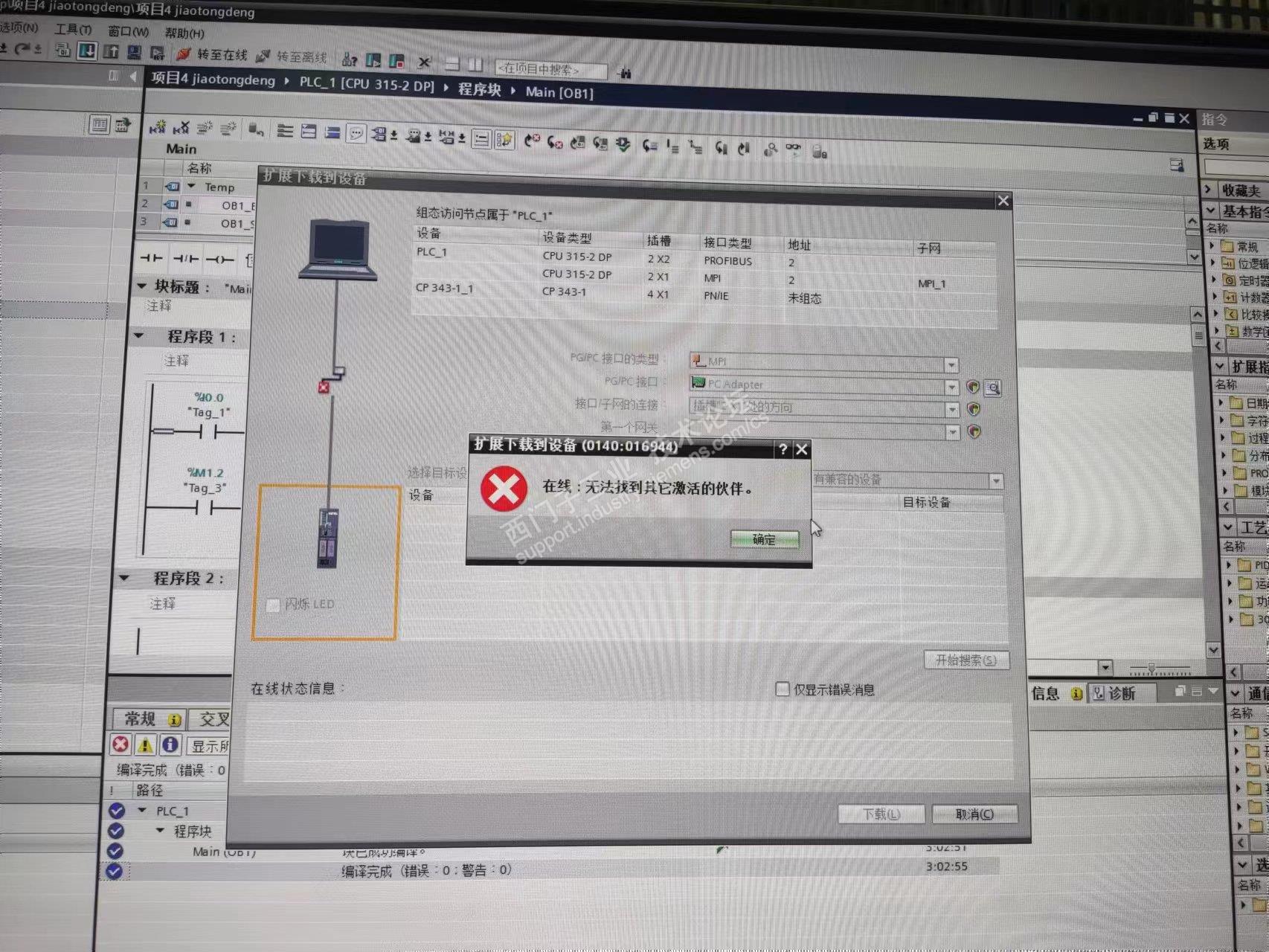The width and height of the screenshot is (1269, 952).
Task: Click the 开始搜索(S) button
Action: coord(966,660)
